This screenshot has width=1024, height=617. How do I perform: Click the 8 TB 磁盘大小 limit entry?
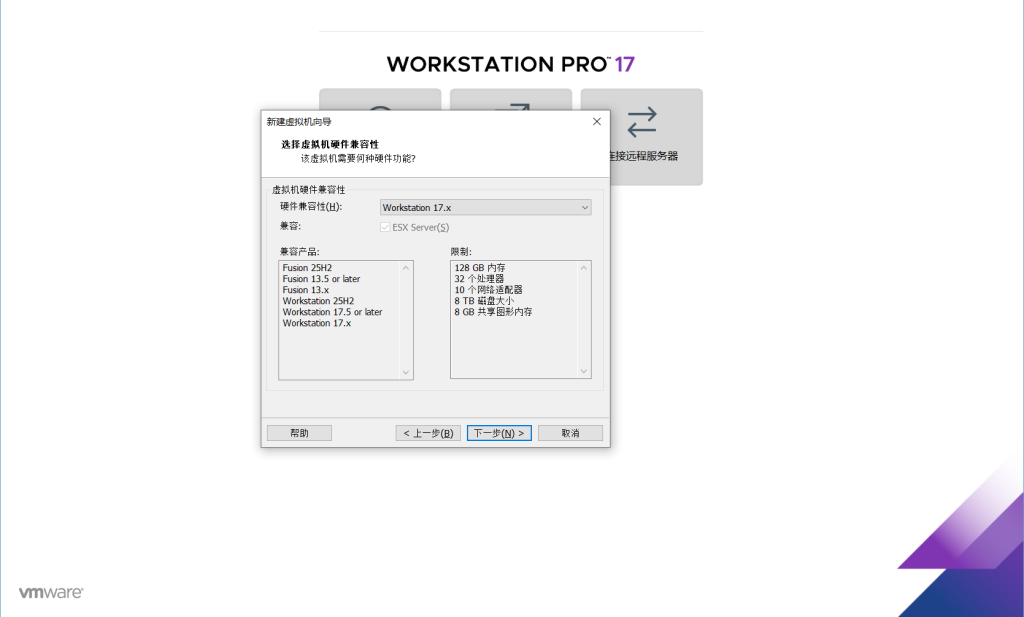(484, 301)
